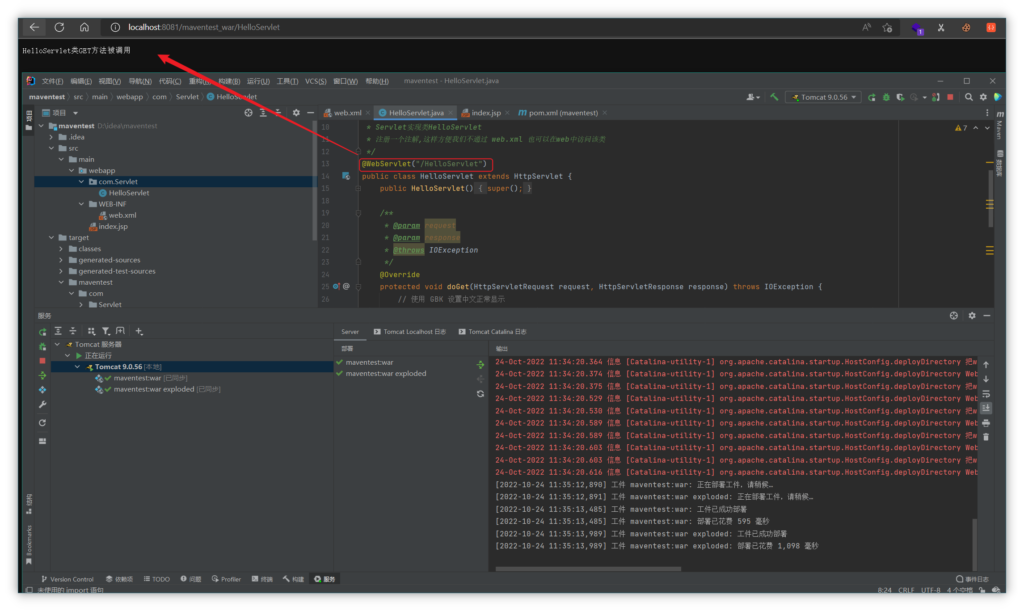Click the warnings count indicator in editor
The height and width of the screenshot is (611, 1024).
click(x=961, y=128)
